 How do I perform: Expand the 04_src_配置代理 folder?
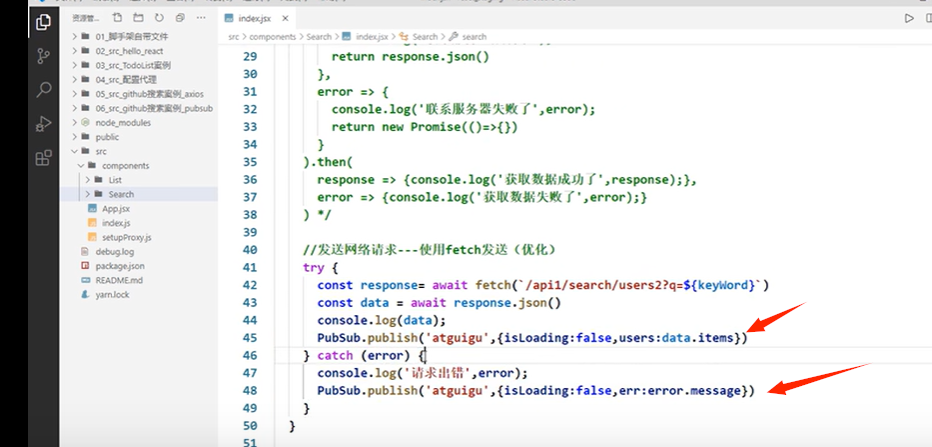pyautogui.click(x=74, y=80)
